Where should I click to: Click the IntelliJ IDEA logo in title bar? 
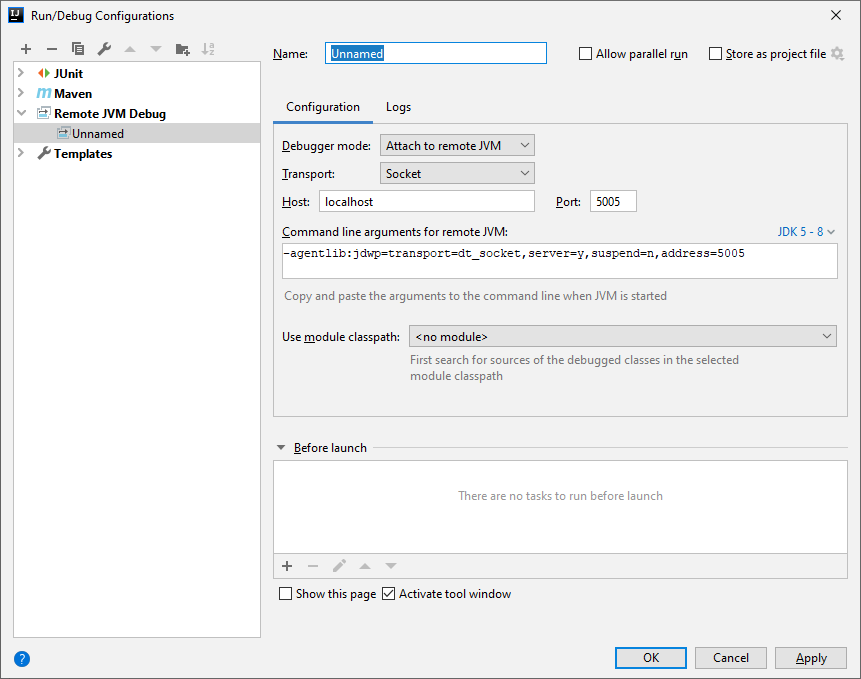tap(16, 15)
